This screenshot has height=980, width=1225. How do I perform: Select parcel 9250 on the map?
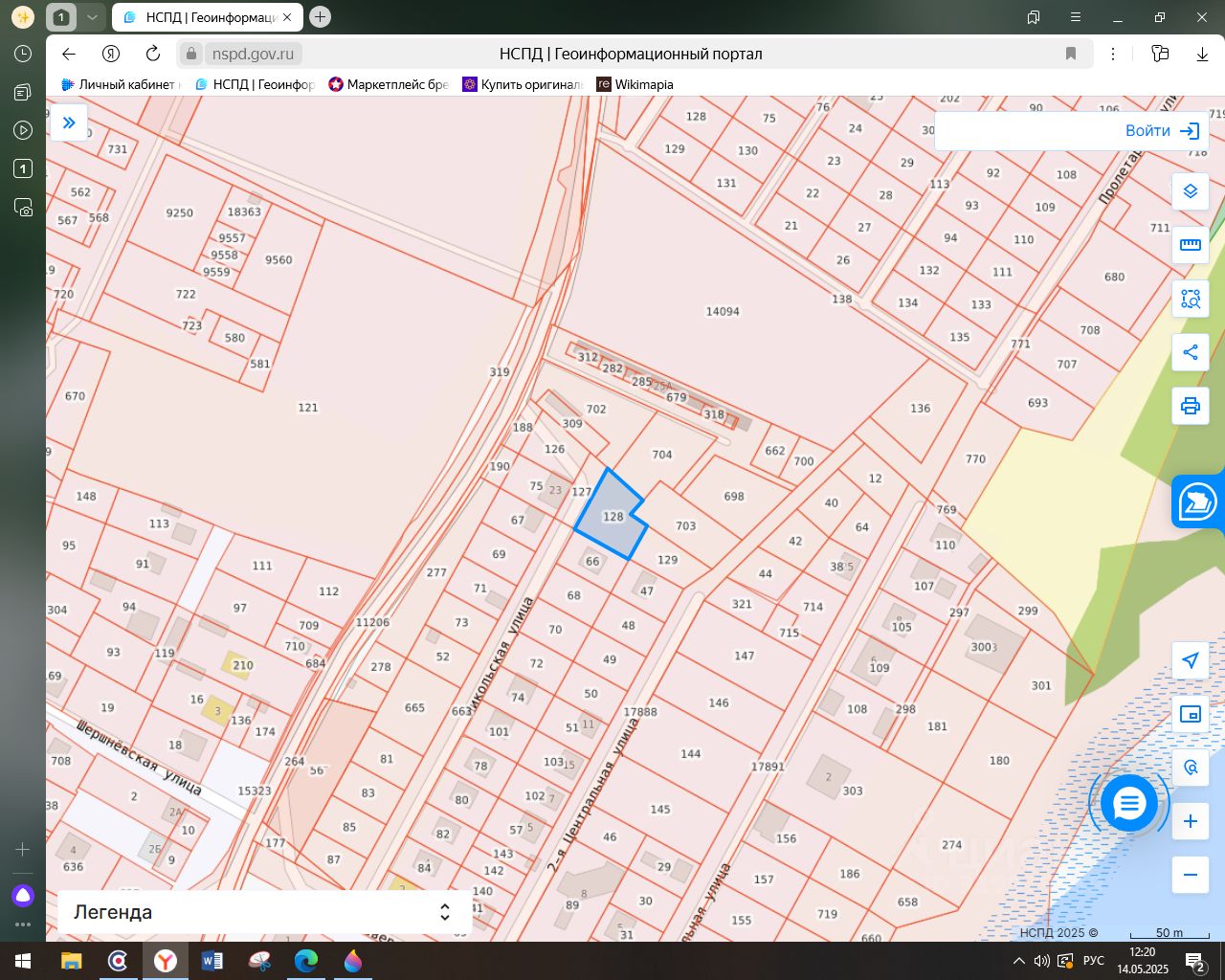point(179,212)
